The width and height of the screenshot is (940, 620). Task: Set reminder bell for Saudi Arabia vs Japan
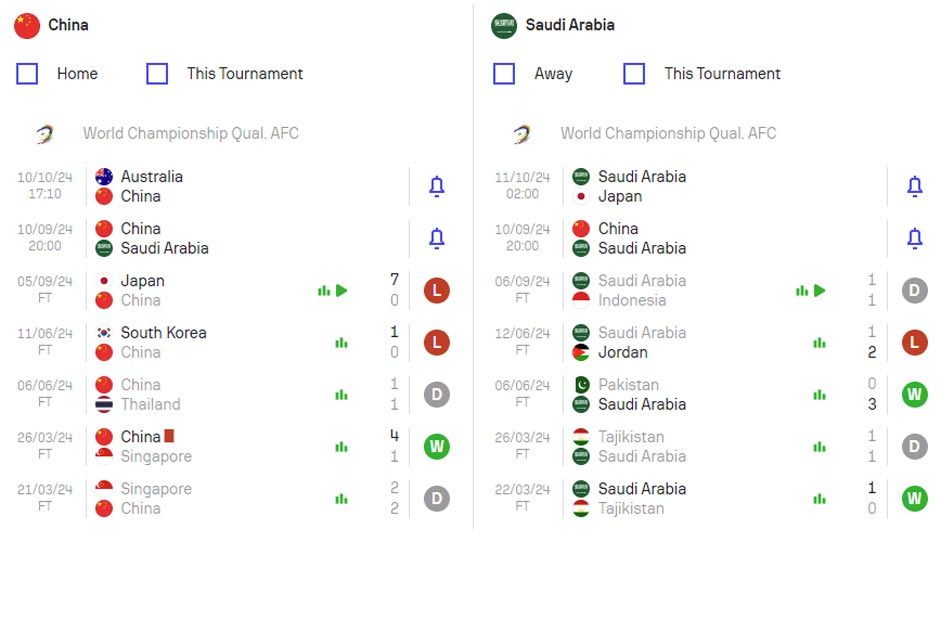pyautogui.click(x=914, y=186)
